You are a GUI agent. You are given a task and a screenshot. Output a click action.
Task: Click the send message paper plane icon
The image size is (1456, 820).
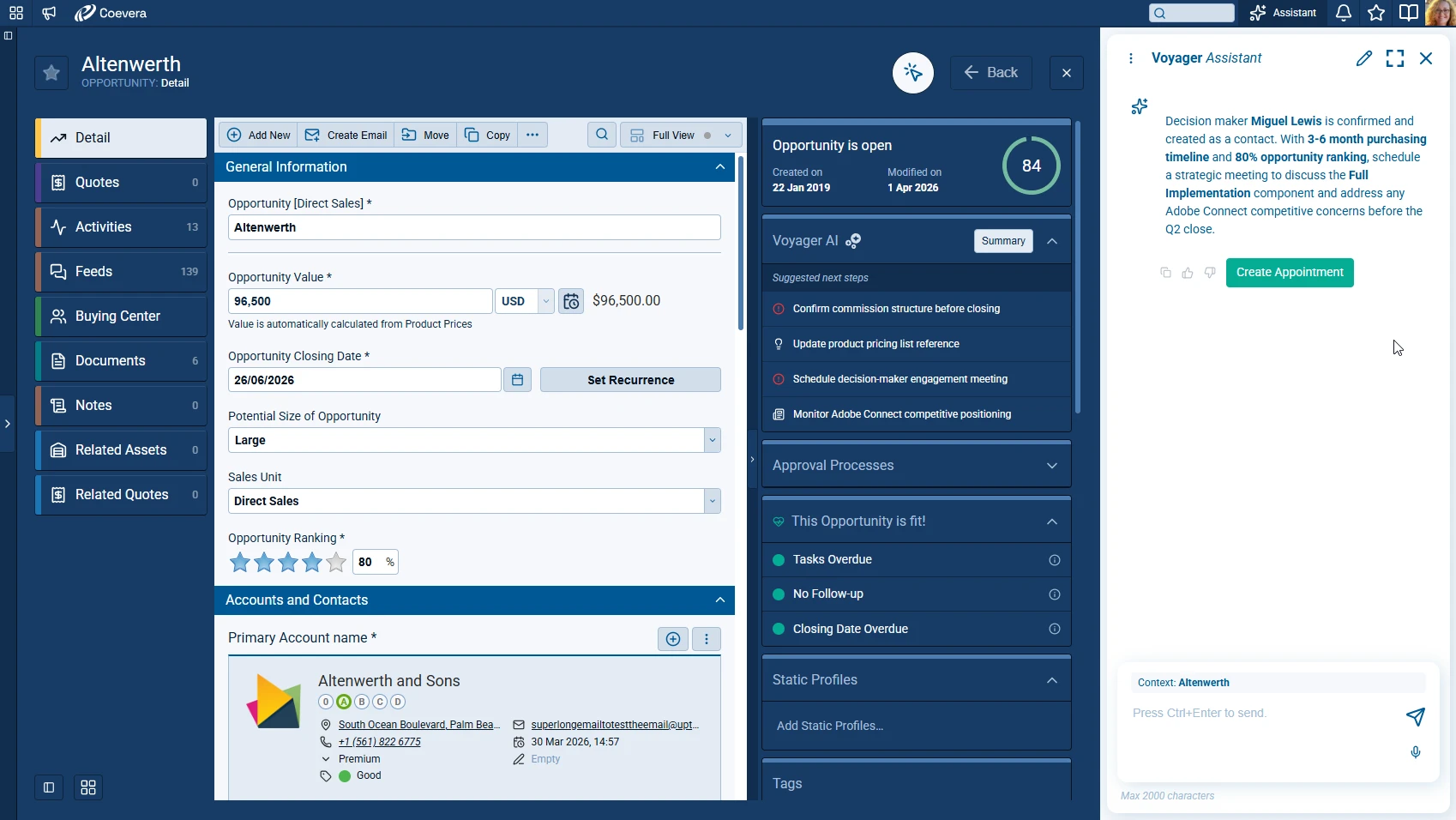(1416, 716)
